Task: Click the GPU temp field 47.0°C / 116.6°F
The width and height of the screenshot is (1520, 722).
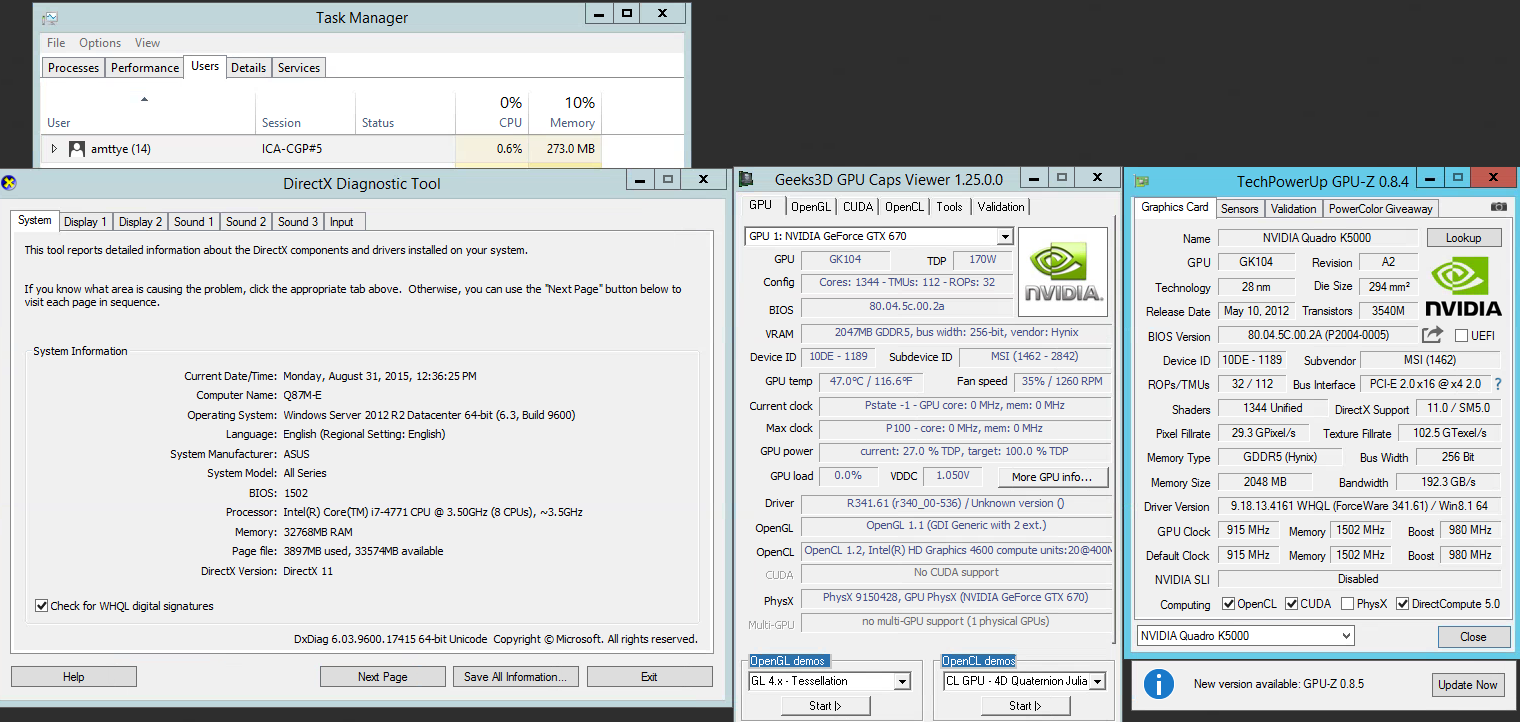Action: (x=871, y=381)
